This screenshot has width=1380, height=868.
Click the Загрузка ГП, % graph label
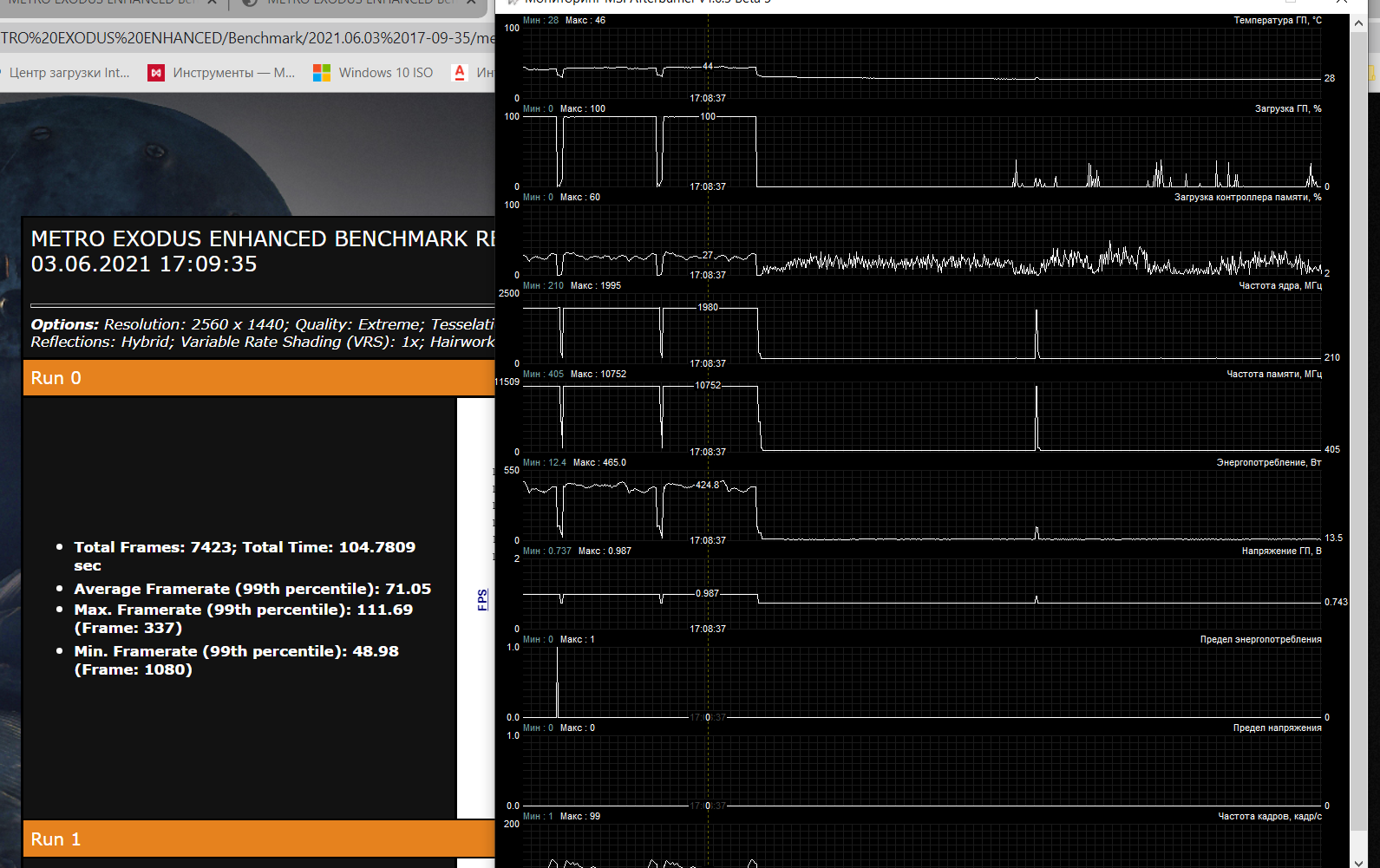[1288, 108]
